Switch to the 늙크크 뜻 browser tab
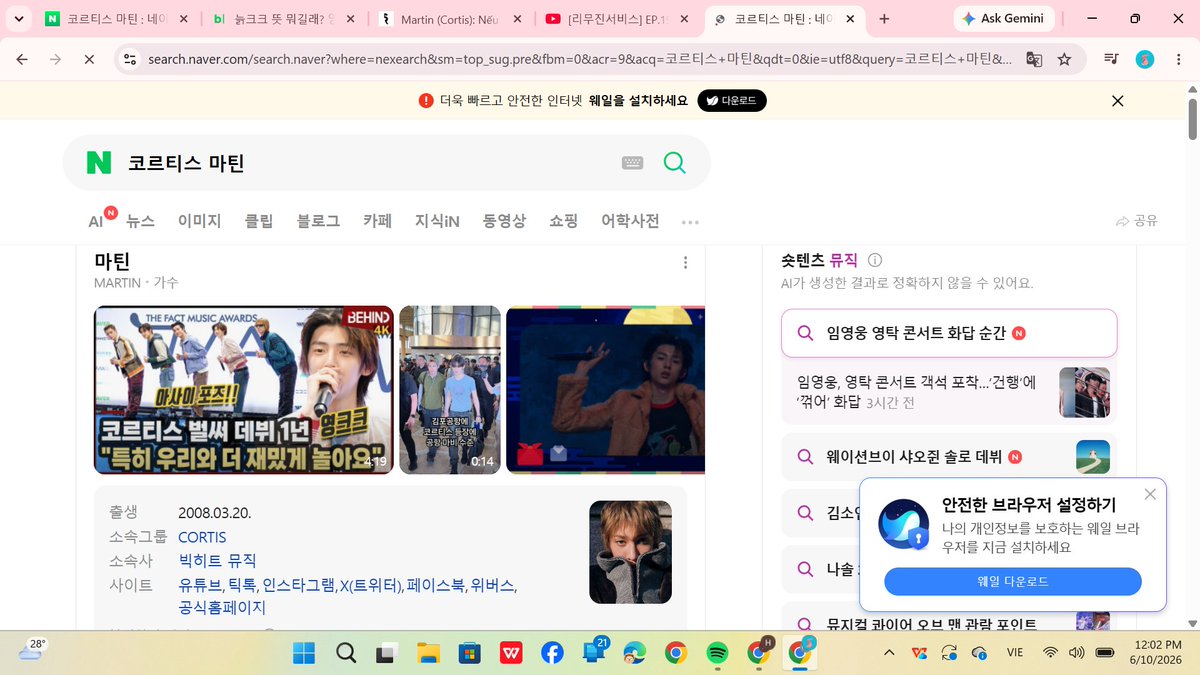 284,18
